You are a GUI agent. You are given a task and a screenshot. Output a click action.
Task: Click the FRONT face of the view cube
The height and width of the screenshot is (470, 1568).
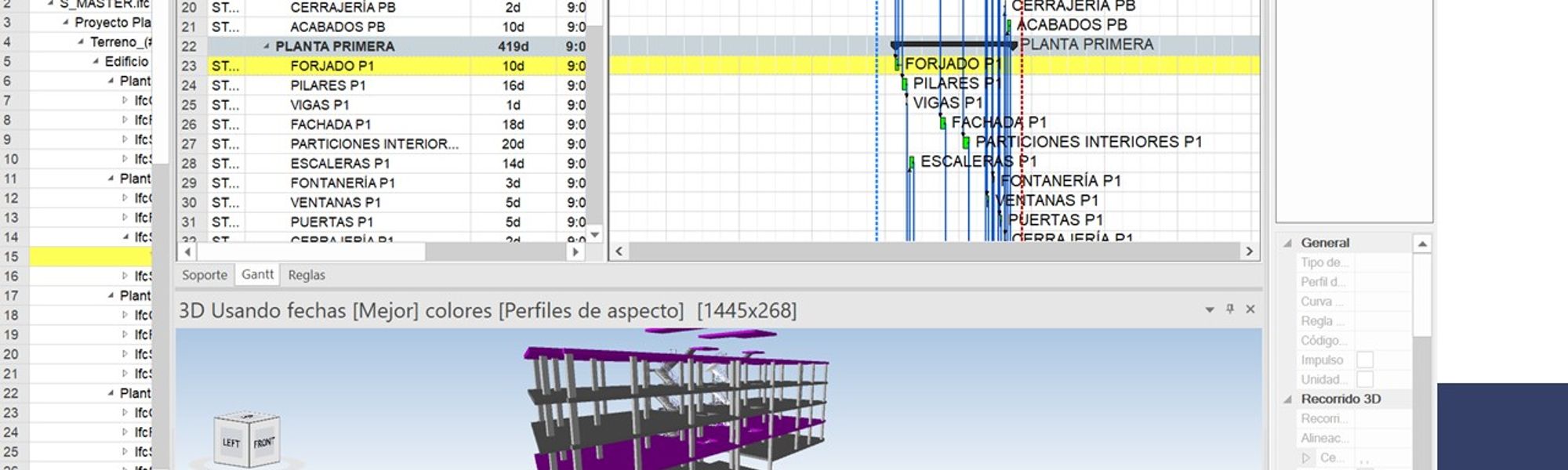264,443
